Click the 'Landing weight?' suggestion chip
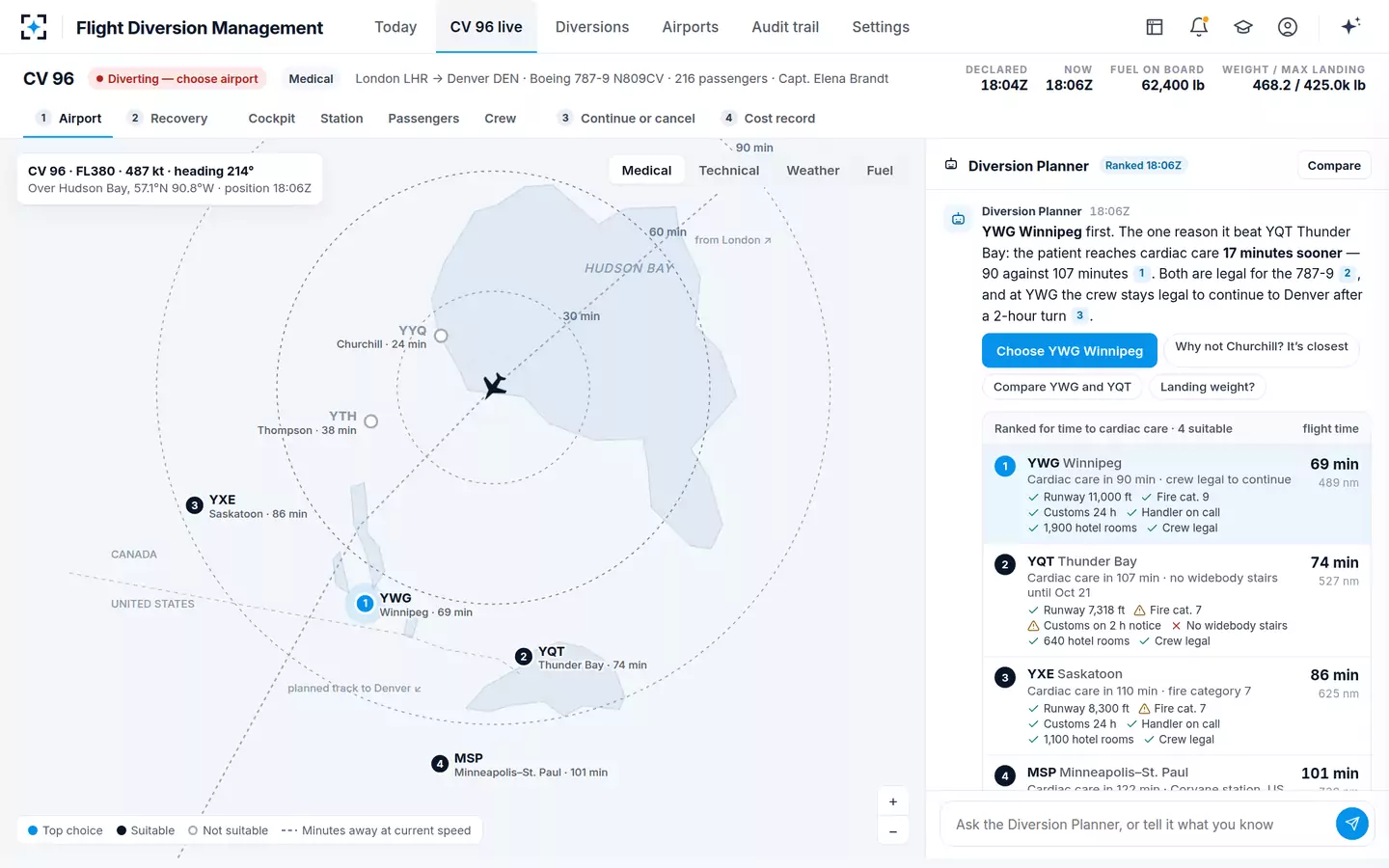1389x868 pixels. (1208, 387)
